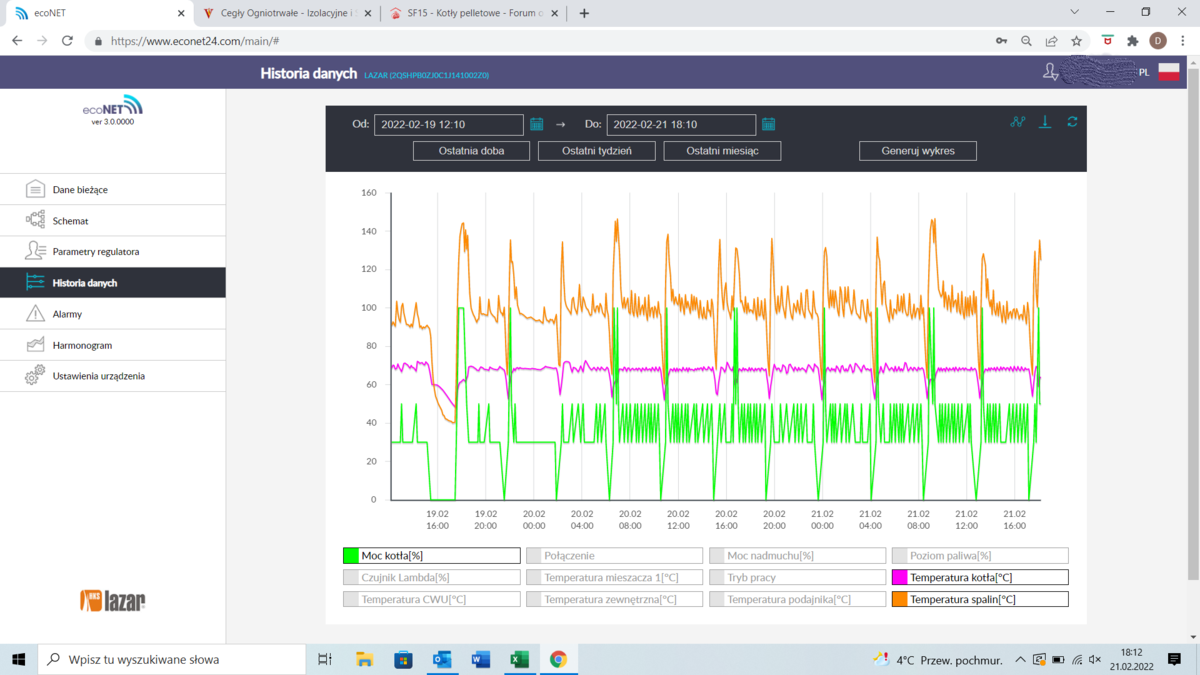This screenshot has width=1200, height=675.
Task: Select Ostatni tydzień time range
Action: pos(596,151)
